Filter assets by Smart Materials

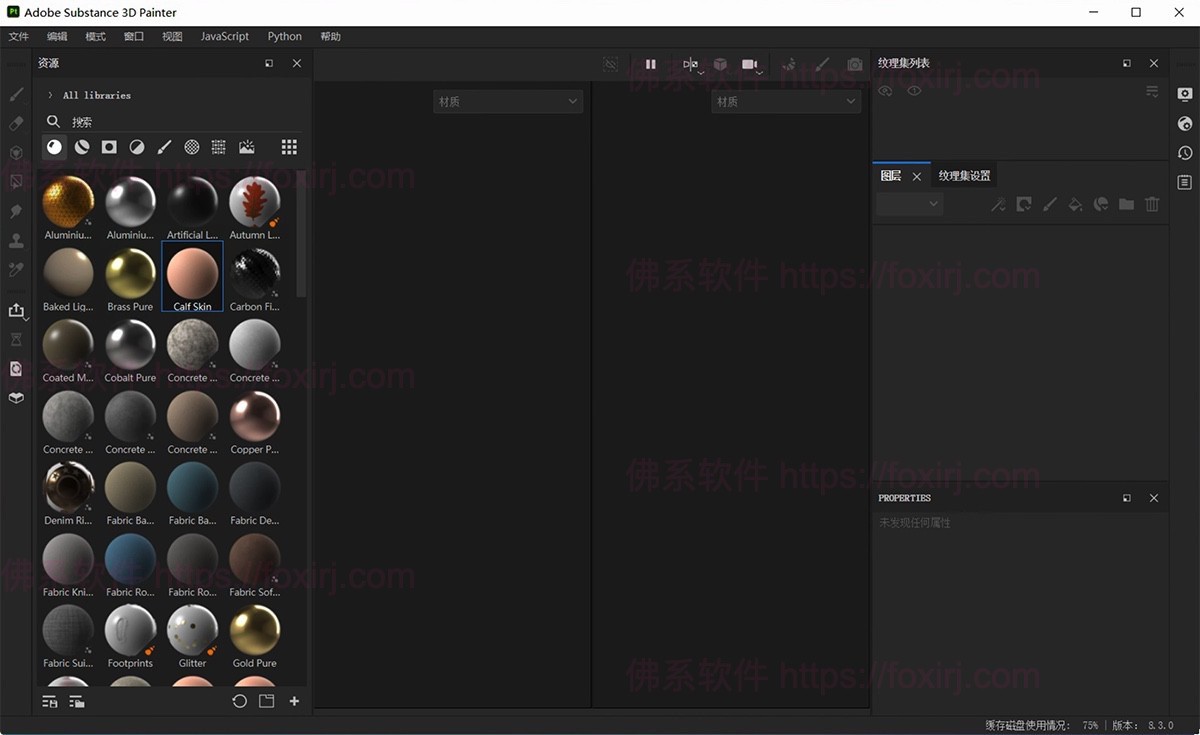[82, 147]
